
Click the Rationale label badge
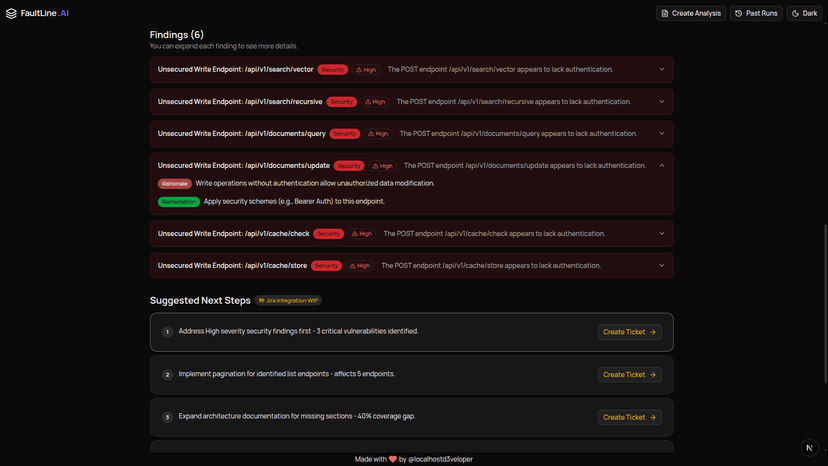pyautogui.click(x=174, y=184)
